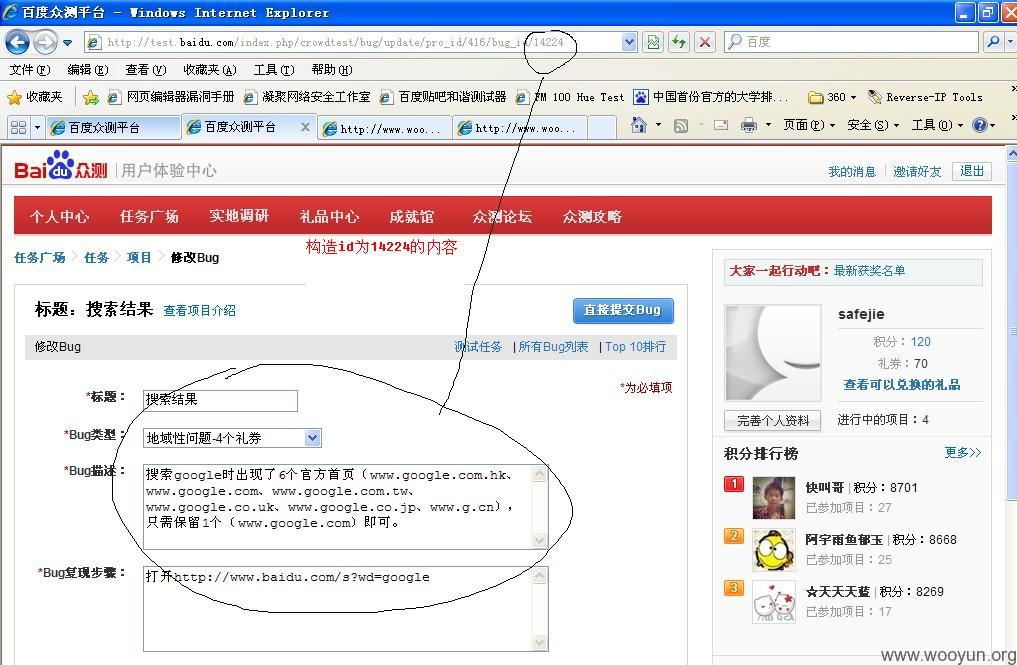Open the 编辑(E) menu
This screenshot has width=1017, height=665.
click(88, 69)
